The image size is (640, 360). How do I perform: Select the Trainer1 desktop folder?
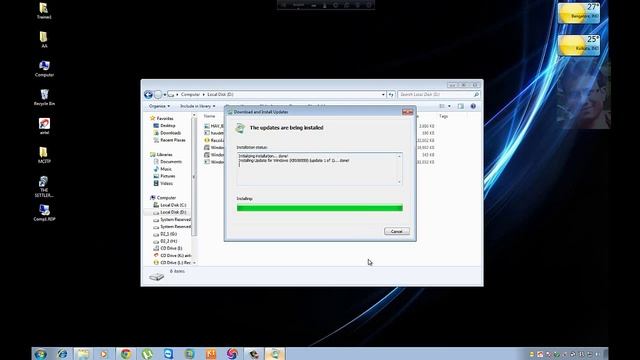[x=44, y=11]
